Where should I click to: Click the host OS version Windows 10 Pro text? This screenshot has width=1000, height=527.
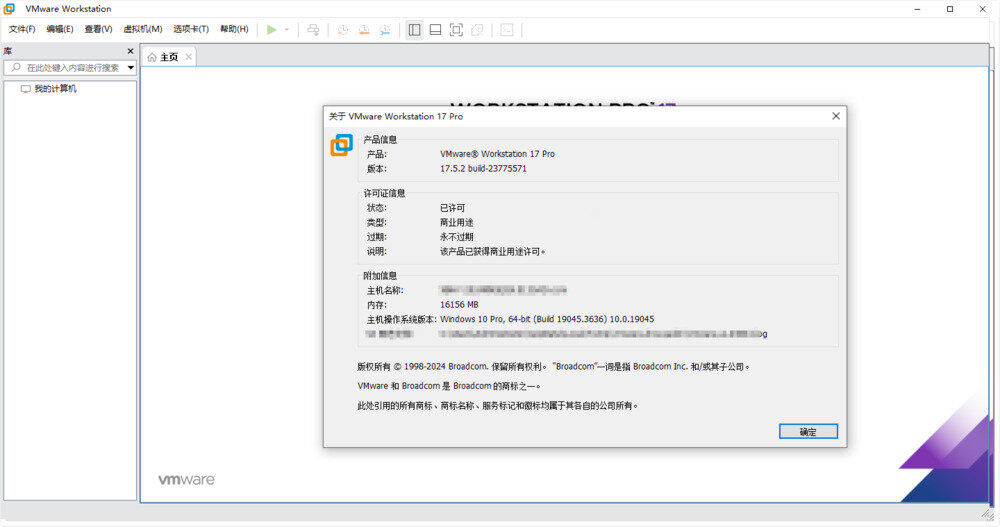[547, 319]
